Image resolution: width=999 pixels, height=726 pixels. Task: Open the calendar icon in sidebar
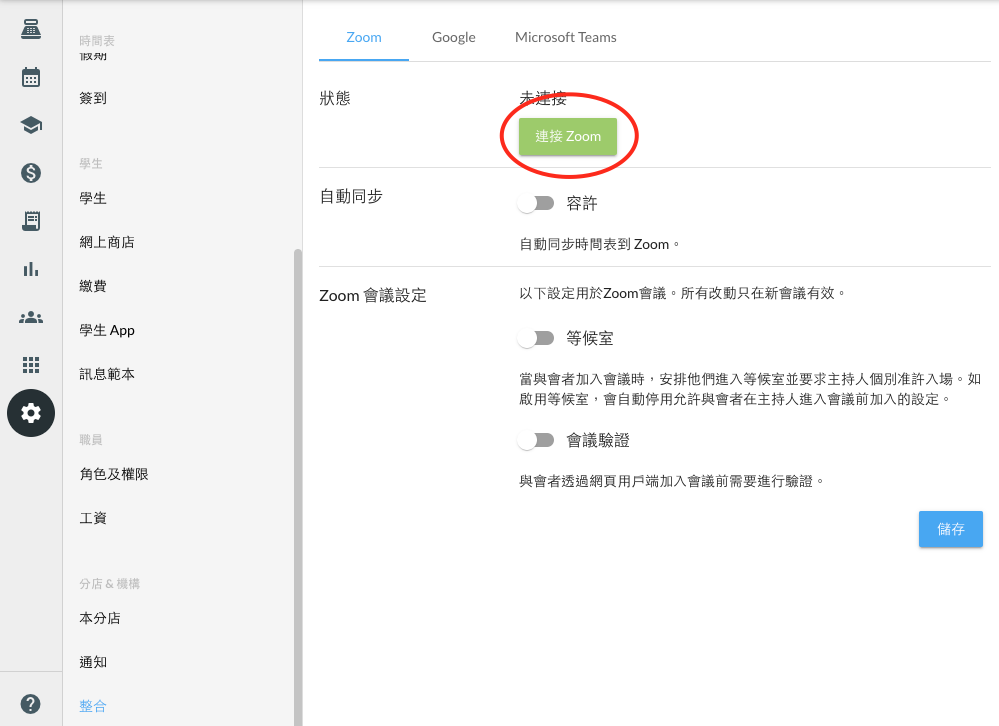coord(31,77)
